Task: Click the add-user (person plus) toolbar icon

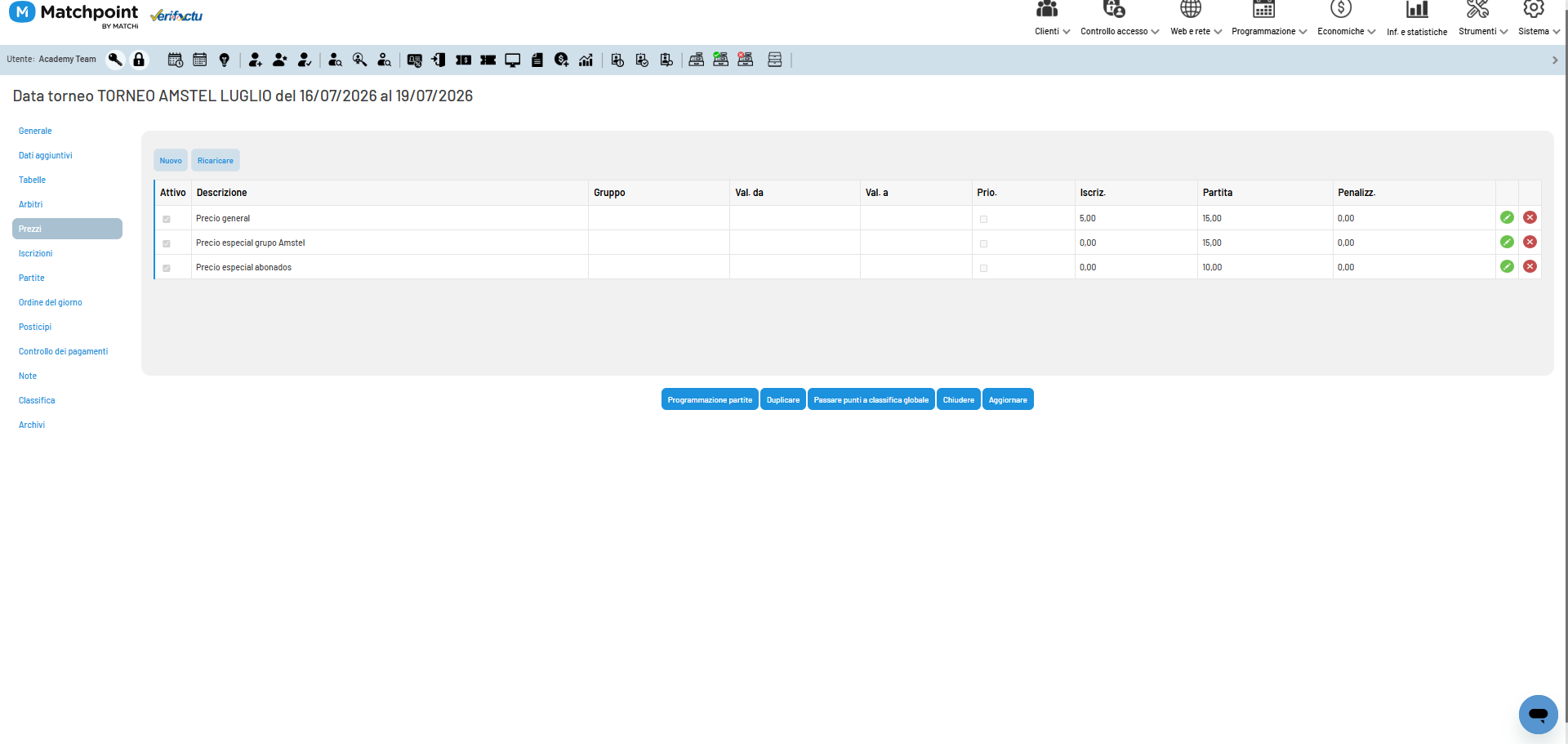Action: tap(256, 60)
